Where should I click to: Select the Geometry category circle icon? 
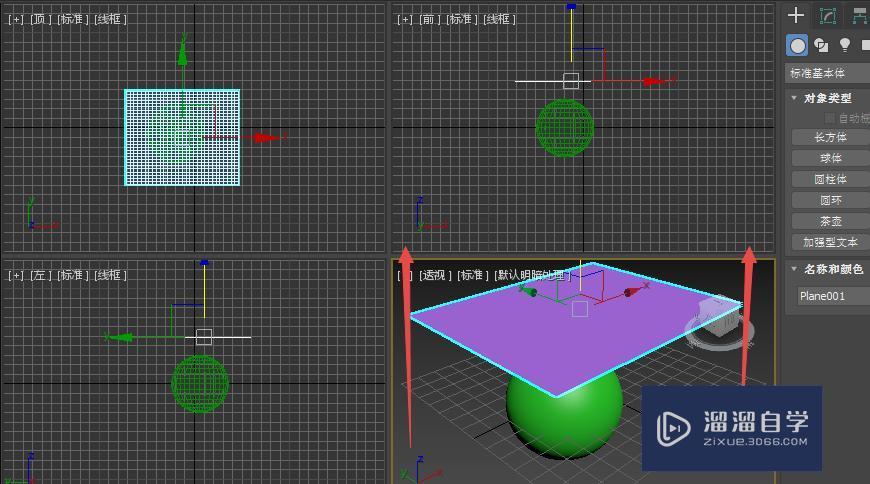coord(797,46)
